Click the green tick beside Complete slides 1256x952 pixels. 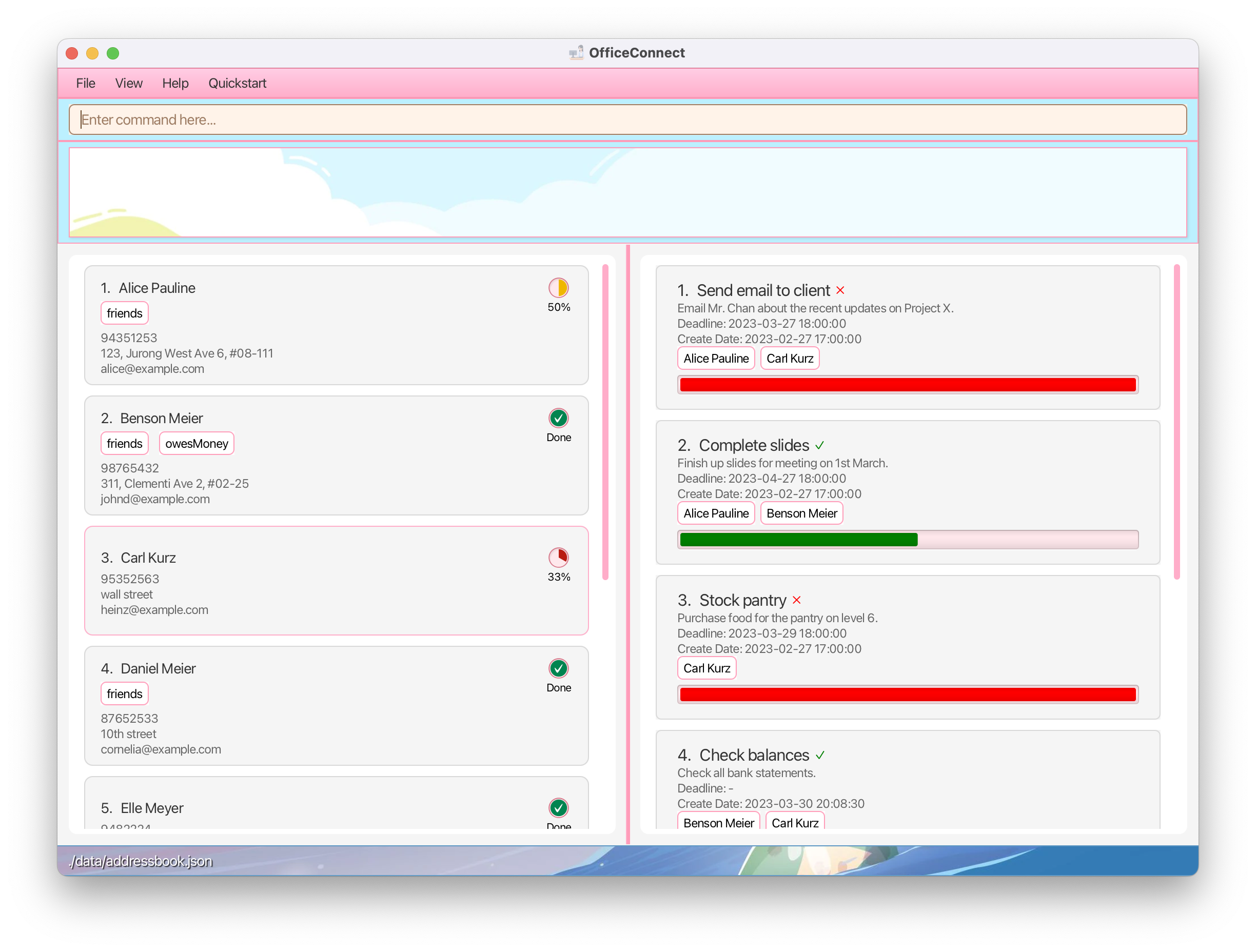[x=819, y=446]
